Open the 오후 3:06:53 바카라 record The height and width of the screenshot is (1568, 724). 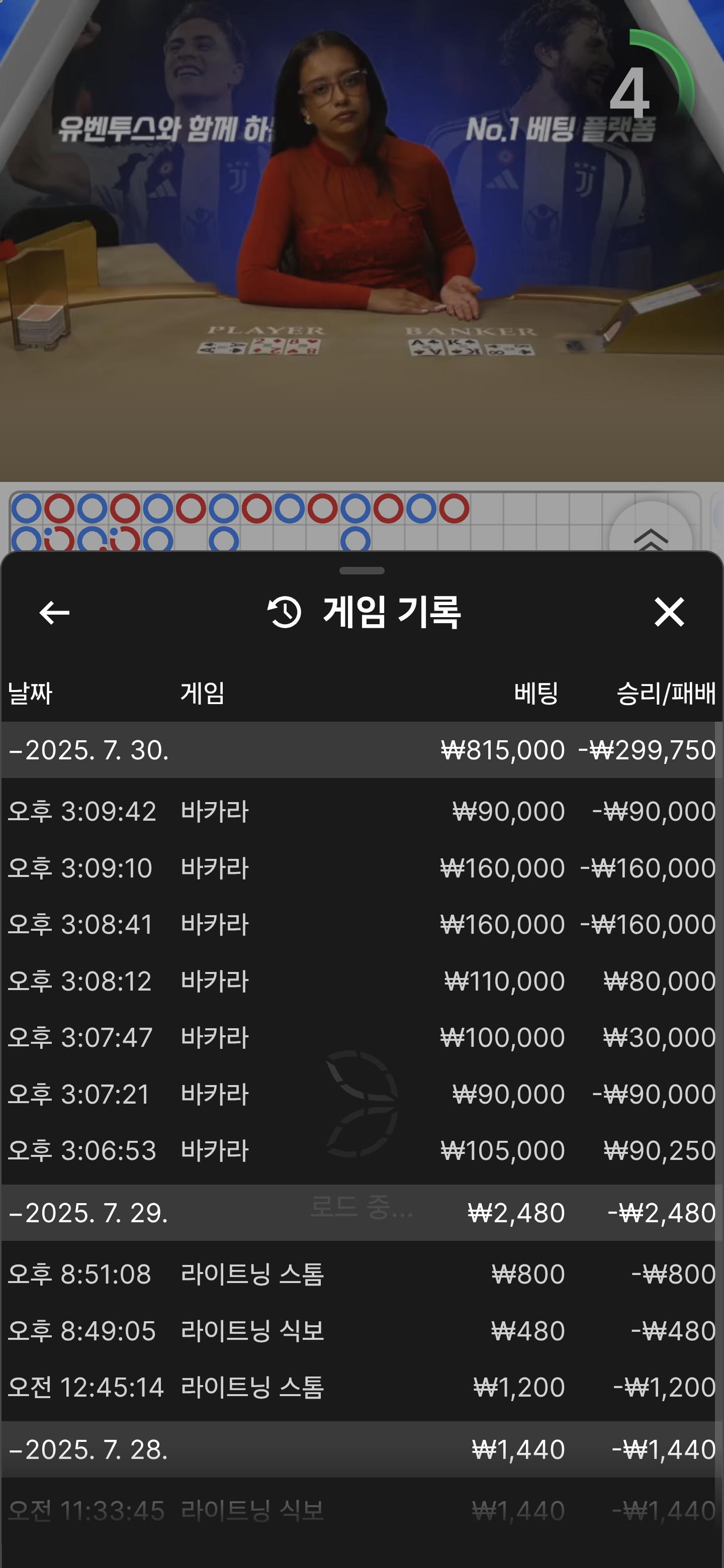(x=361, y=1150)
